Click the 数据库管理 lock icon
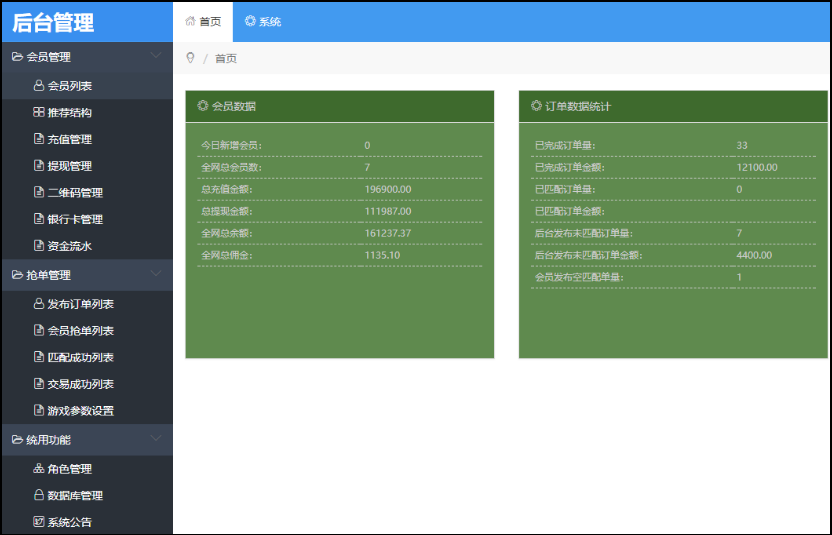 39,495
